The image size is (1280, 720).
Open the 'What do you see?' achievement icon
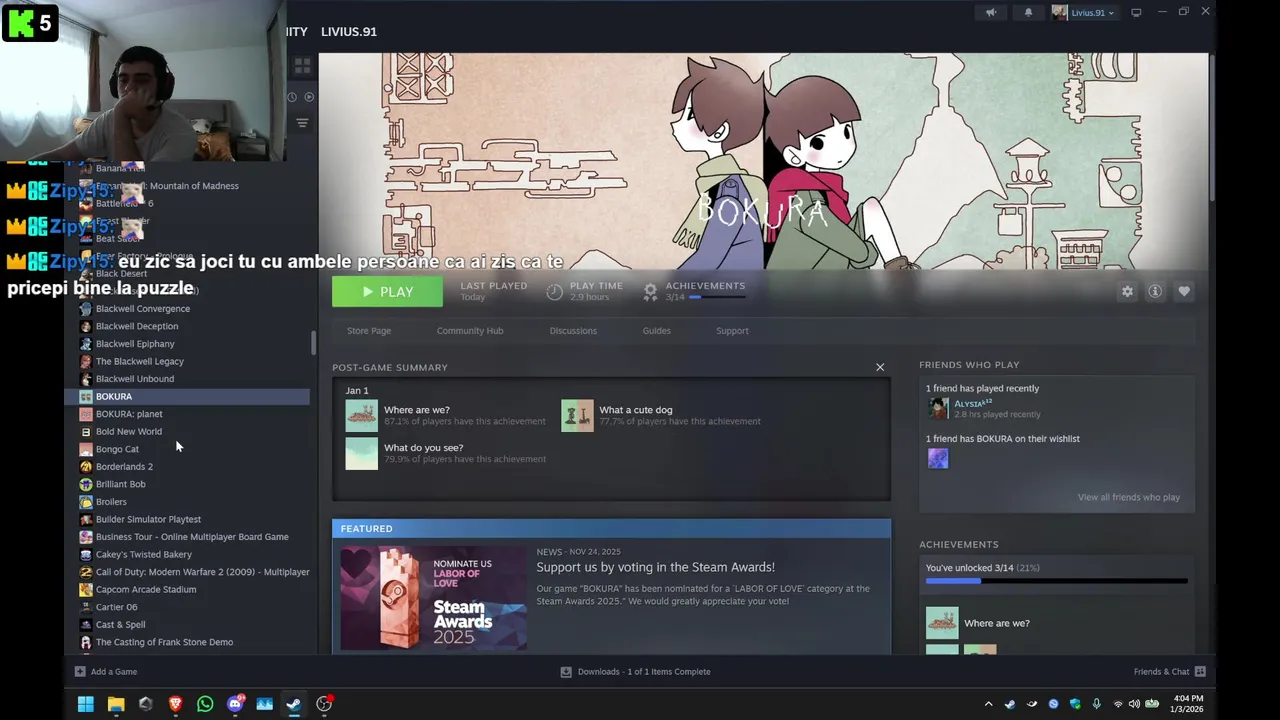(x=362, y=453)
